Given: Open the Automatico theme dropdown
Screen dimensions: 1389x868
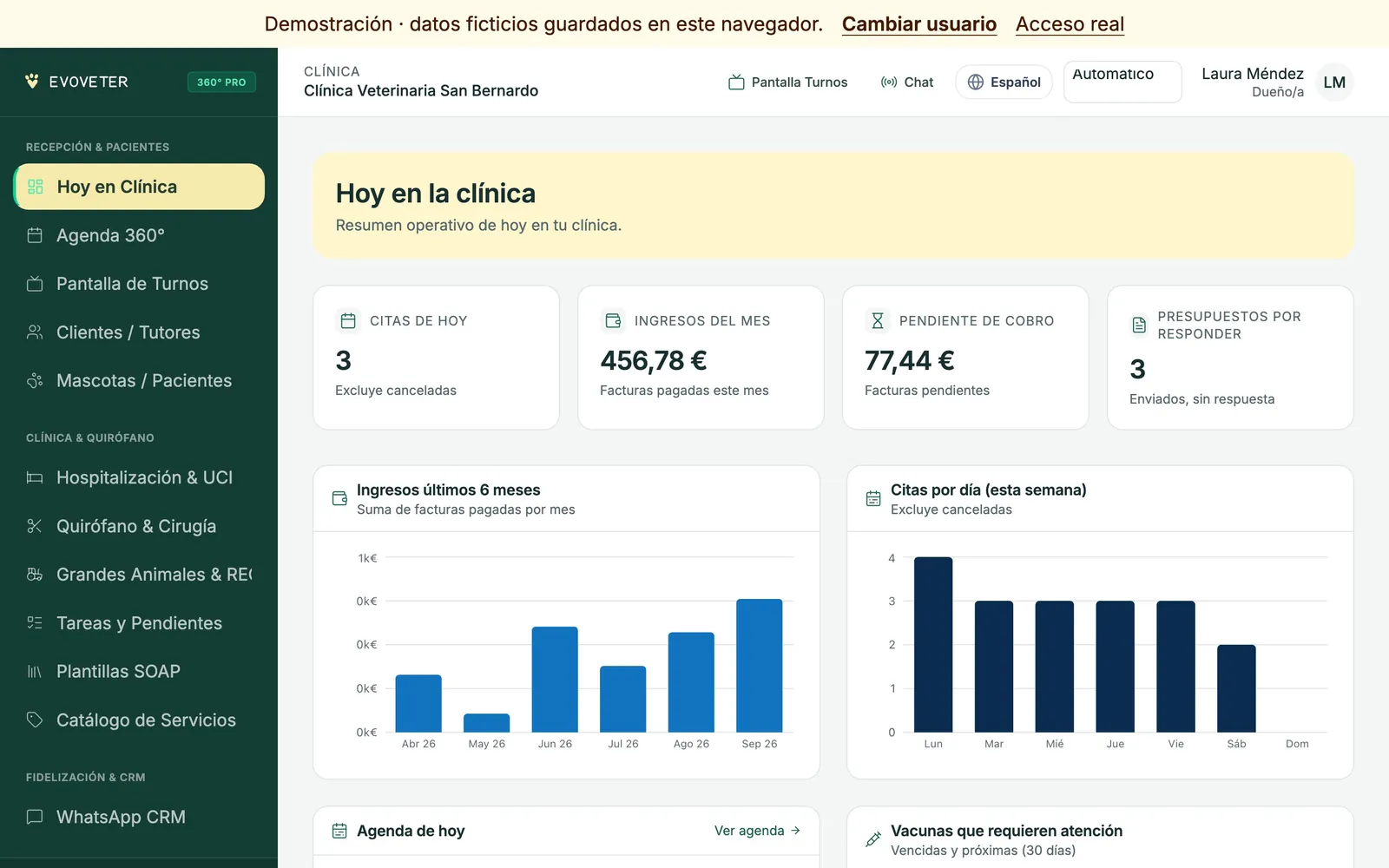Looking at the screenshot, I should 1122,82.
